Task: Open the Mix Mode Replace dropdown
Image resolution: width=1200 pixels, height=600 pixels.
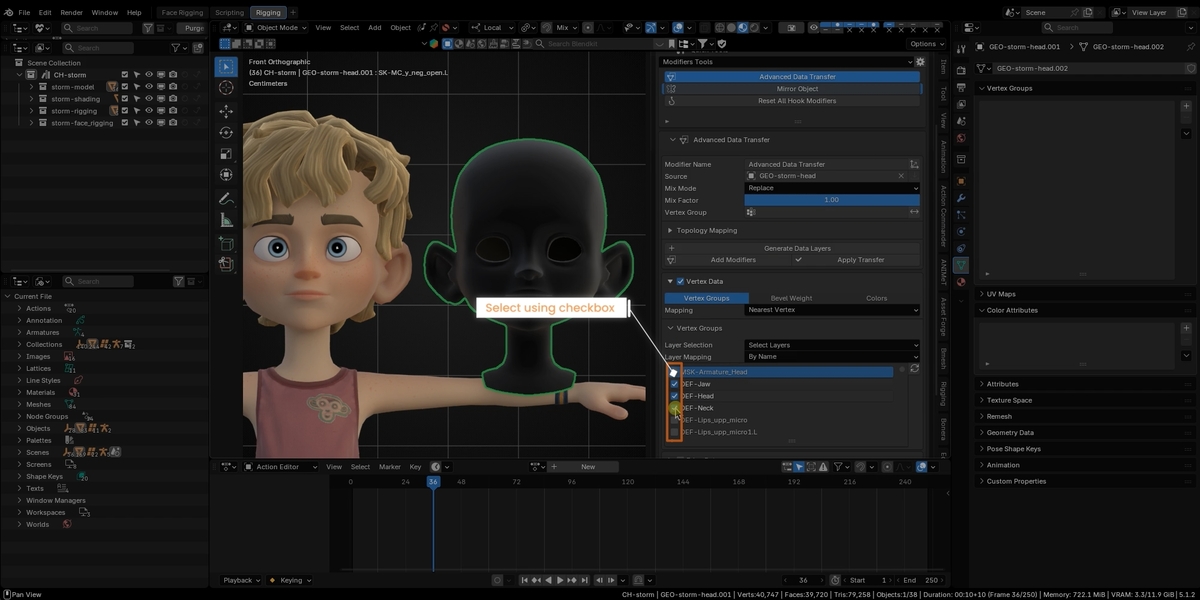Action: 832,188
